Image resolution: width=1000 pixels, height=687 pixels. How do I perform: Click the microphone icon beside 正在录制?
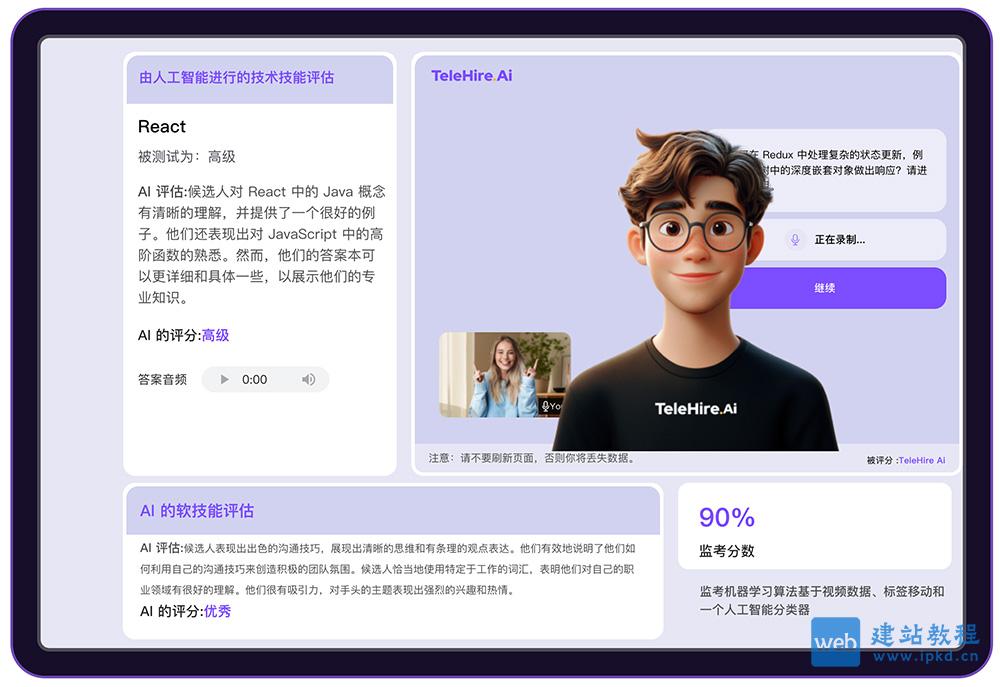(795, 240)
